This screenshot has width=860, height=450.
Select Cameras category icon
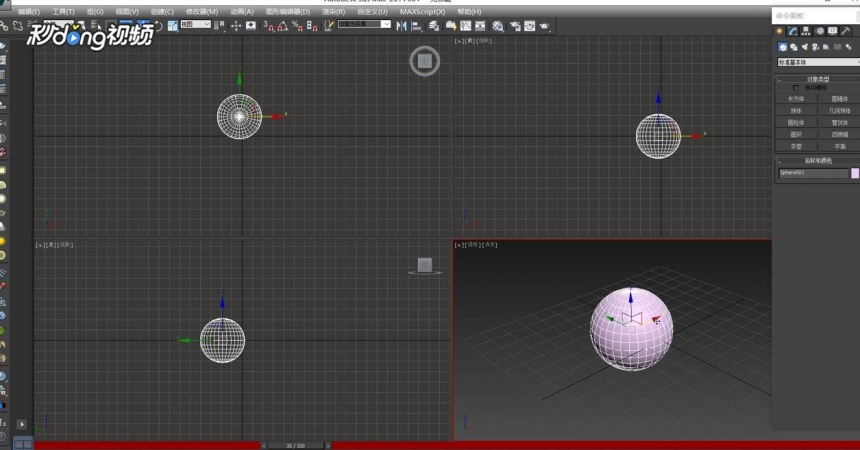point(816,47)
